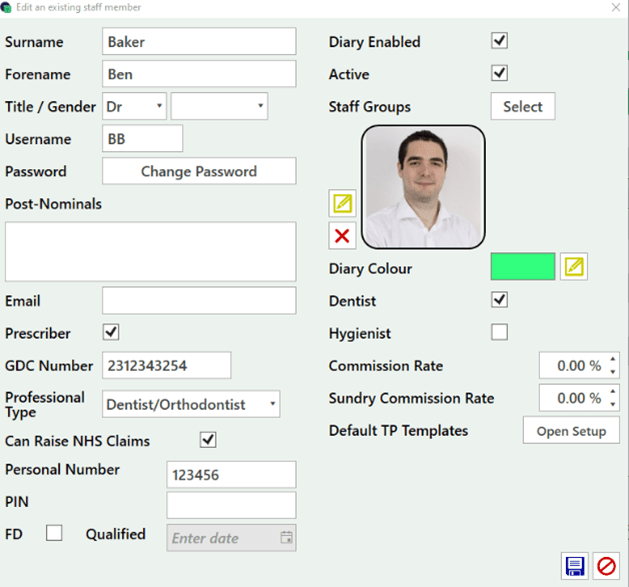Image resolution: width=629 pixels, height=587 pixels.
Task: Toggle the Hygienist checkbox
Action: point(499,332)
